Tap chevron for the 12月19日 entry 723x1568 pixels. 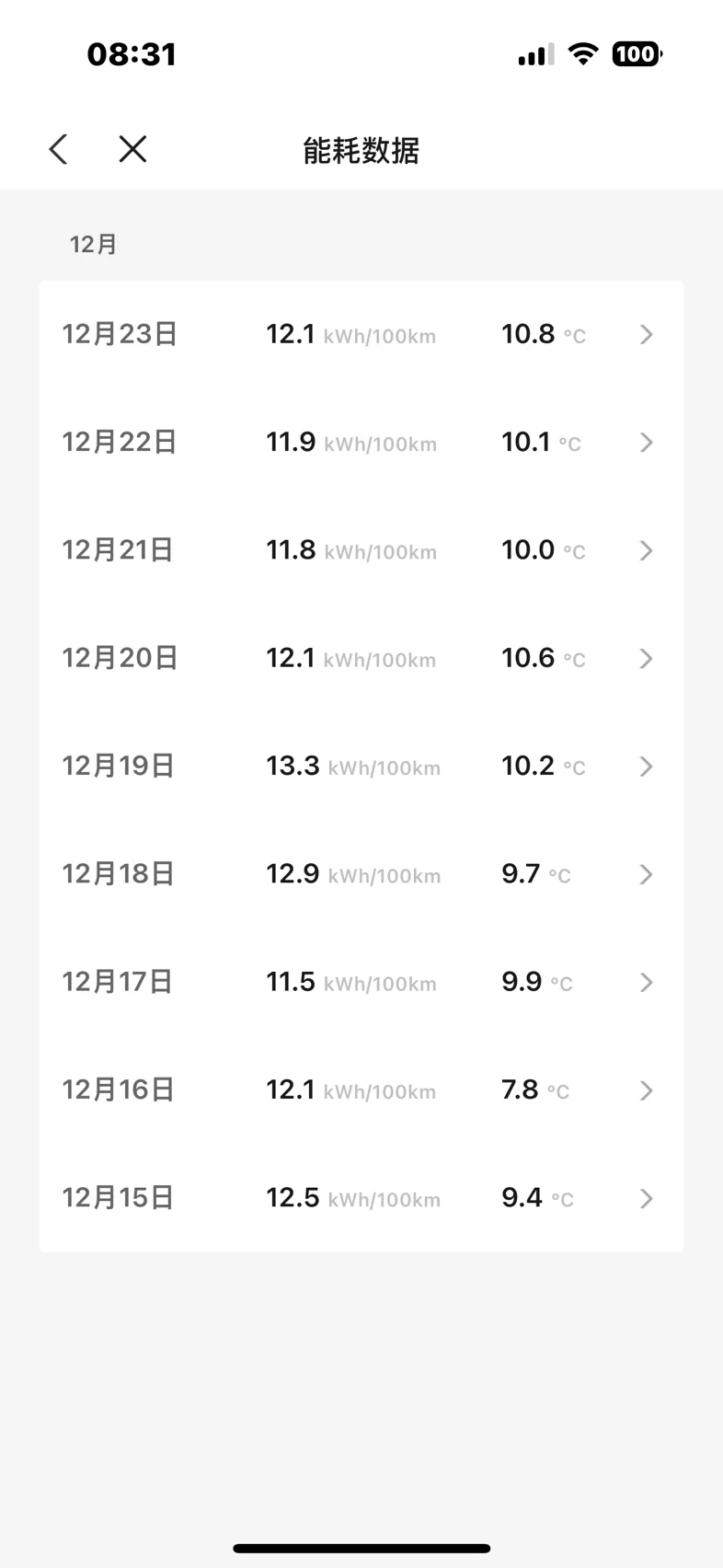[x=646, y=767]
